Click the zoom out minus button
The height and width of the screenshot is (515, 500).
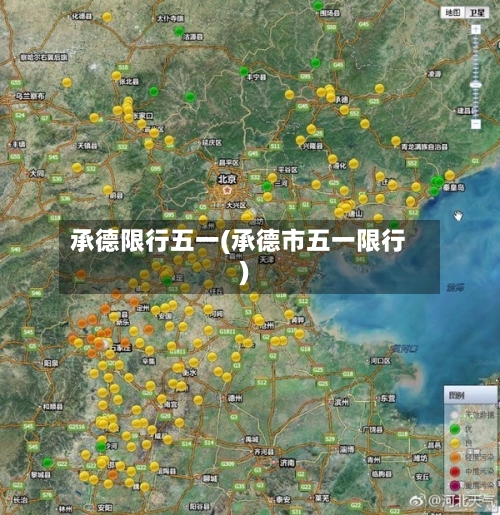point(476,124)
